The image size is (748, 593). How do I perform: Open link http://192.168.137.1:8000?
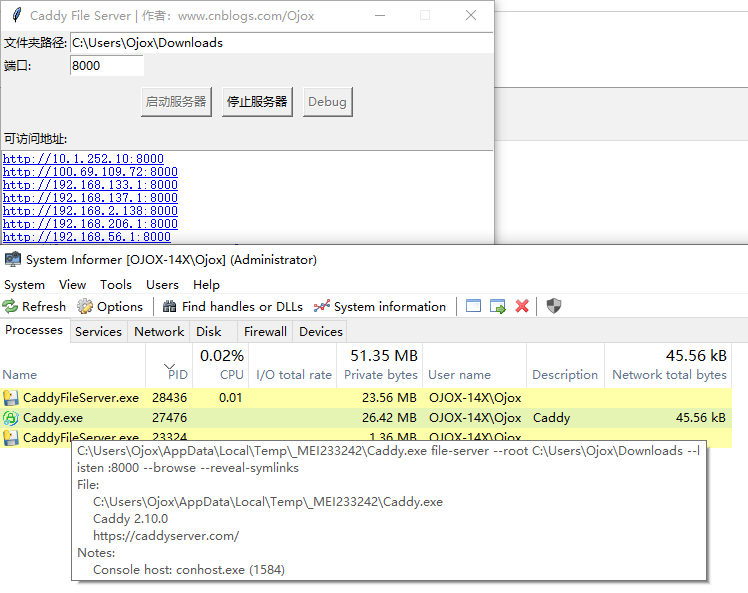(90, 198)
